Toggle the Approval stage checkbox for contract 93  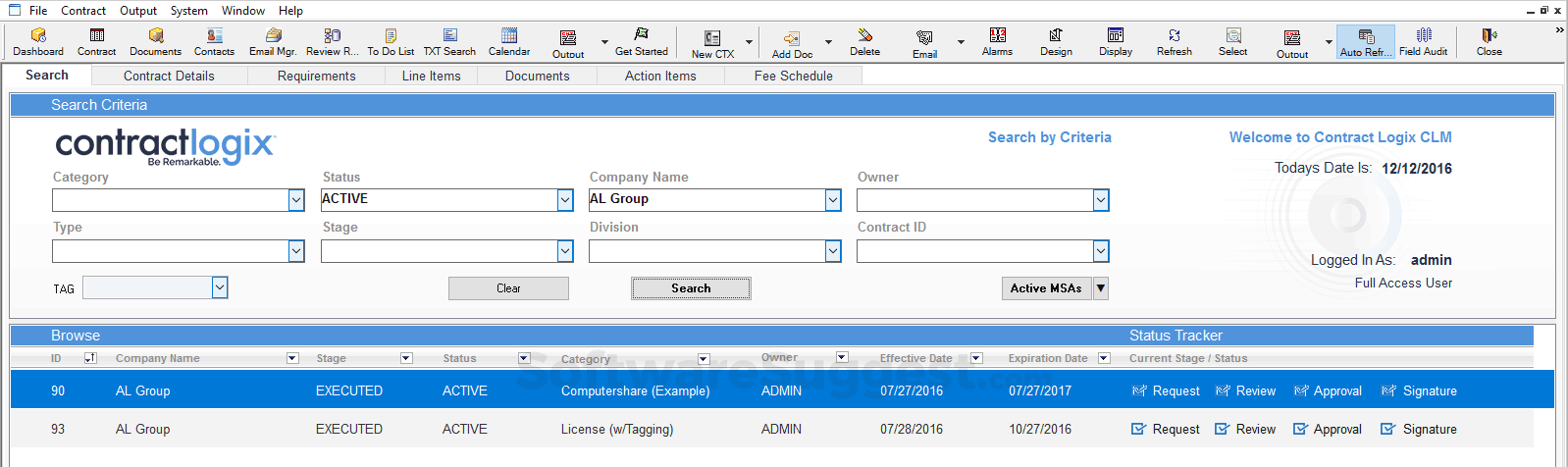tap(1300, 429)
